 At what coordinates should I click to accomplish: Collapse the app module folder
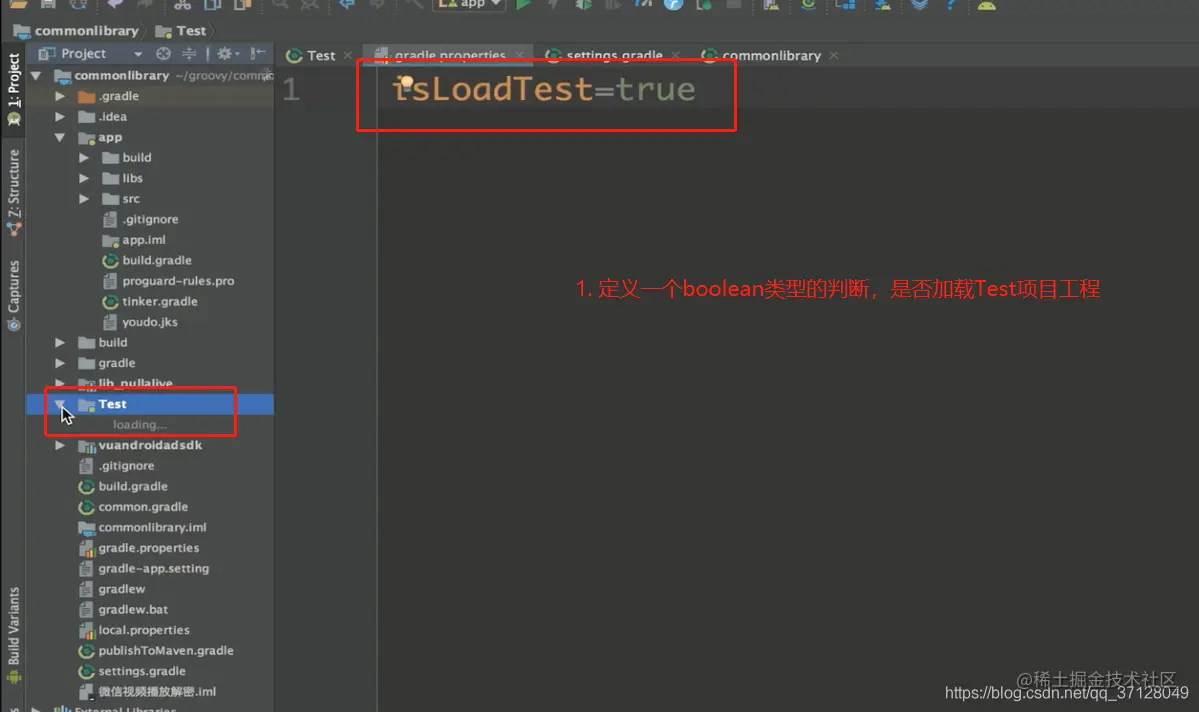(x=60, y=137)
